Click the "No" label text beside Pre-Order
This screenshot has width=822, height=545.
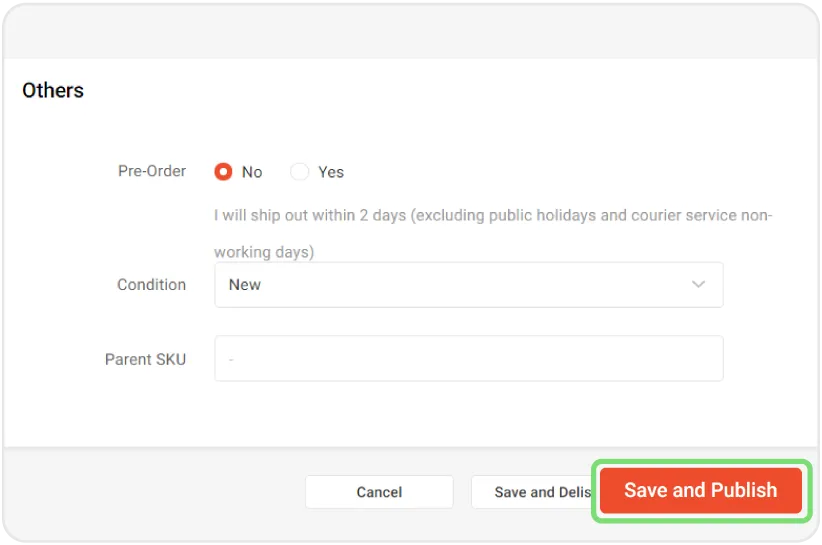coord(252,172)
